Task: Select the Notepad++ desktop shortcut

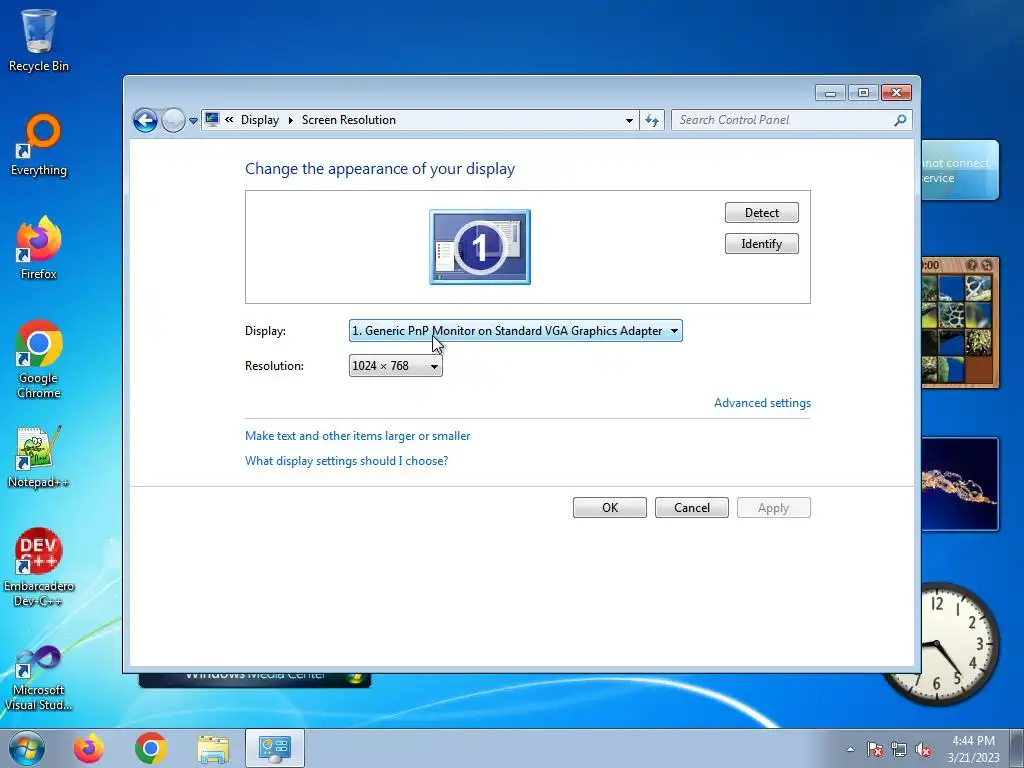Action: pos(39,457)
